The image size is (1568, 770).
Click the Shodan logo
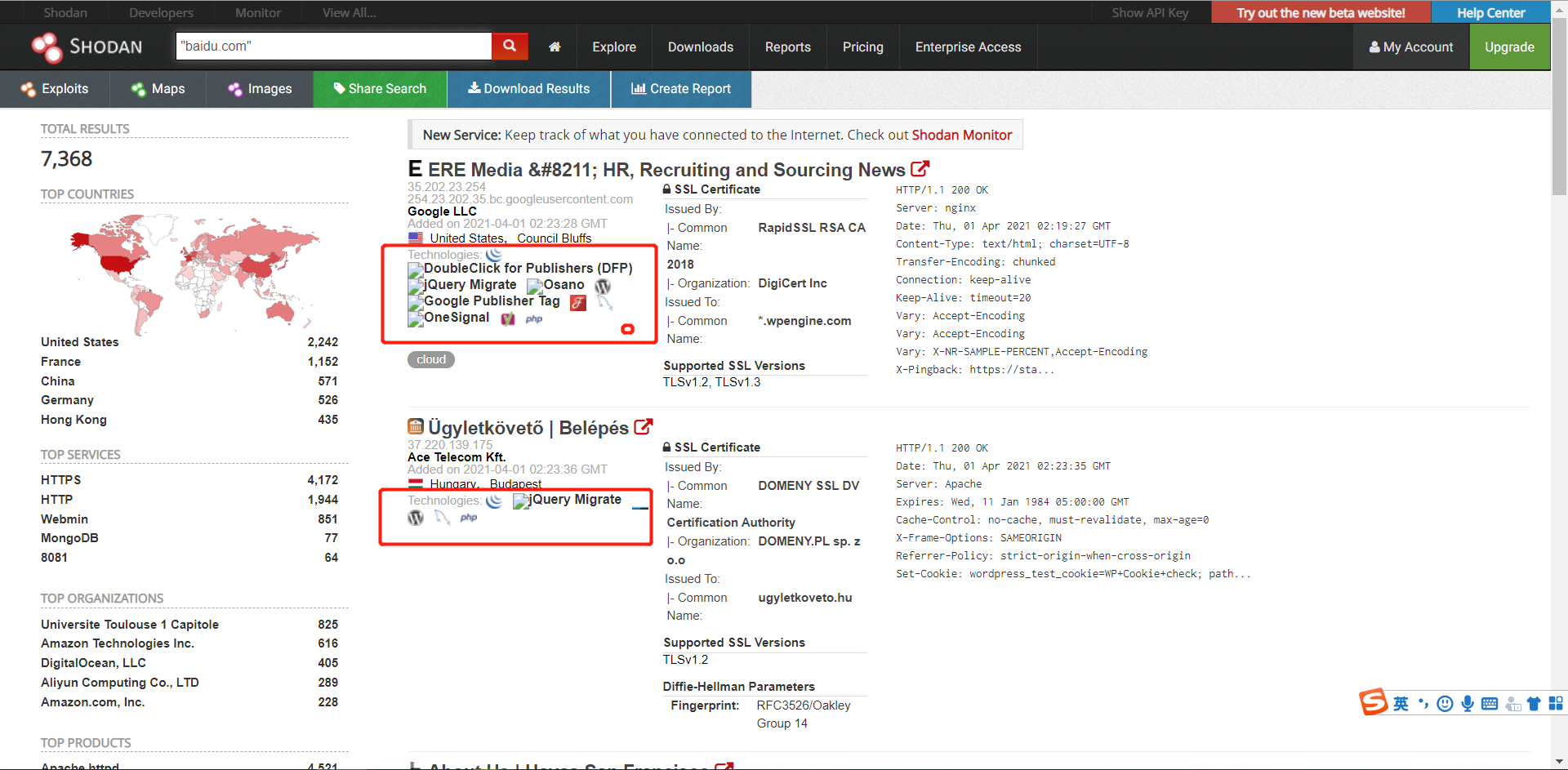click(x=87, y=47)
